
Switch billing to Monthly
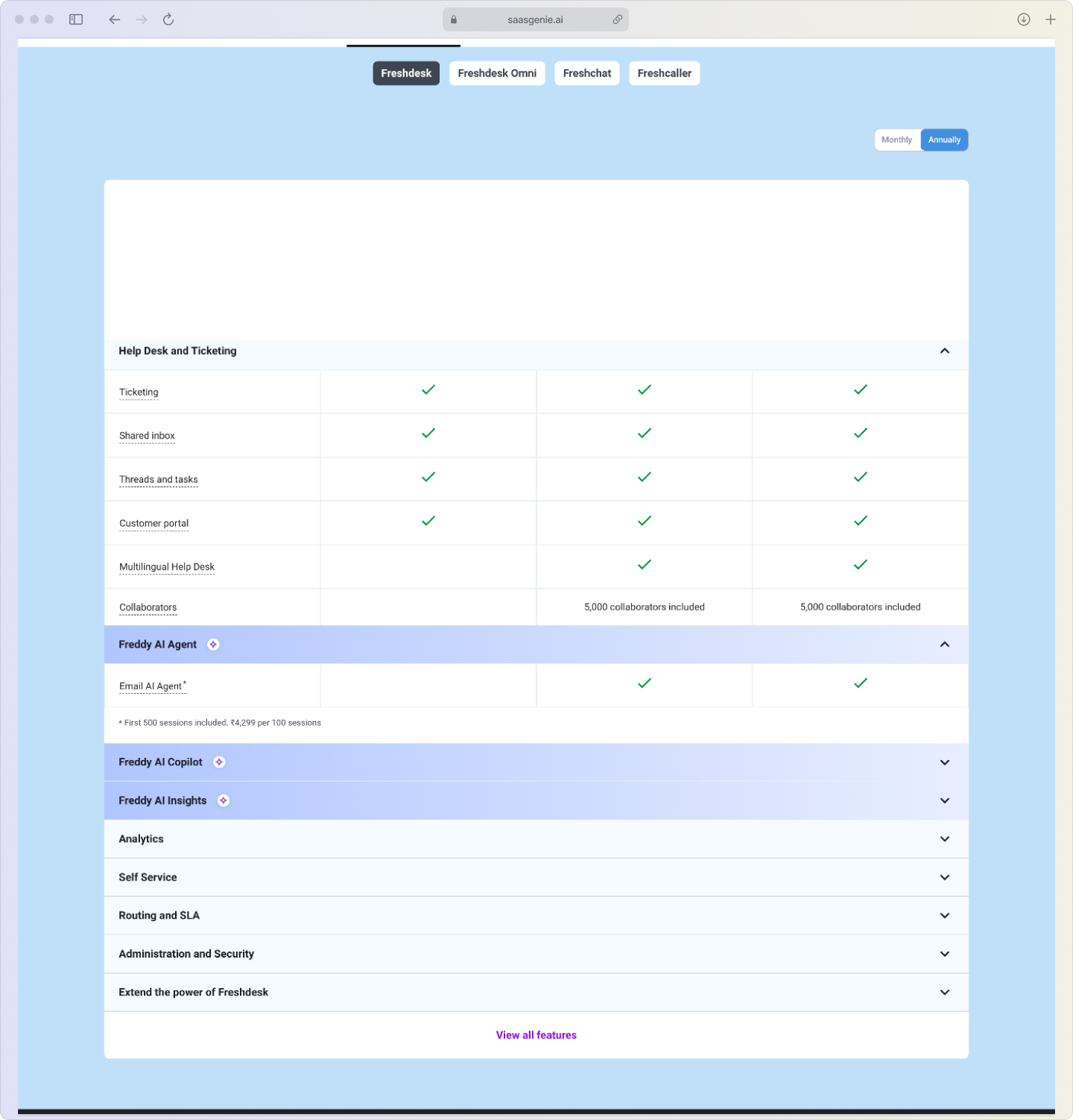point(897,140)
